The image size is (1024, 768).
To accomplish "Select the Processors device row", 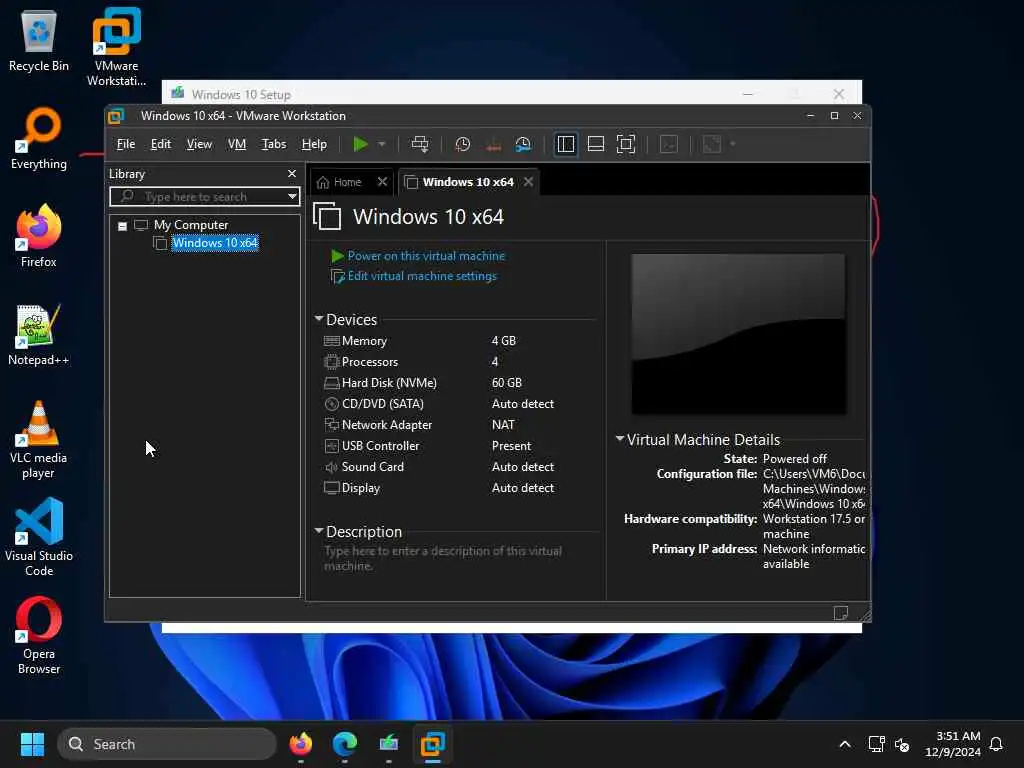I will pyautogui.click(x=439, y=362).
